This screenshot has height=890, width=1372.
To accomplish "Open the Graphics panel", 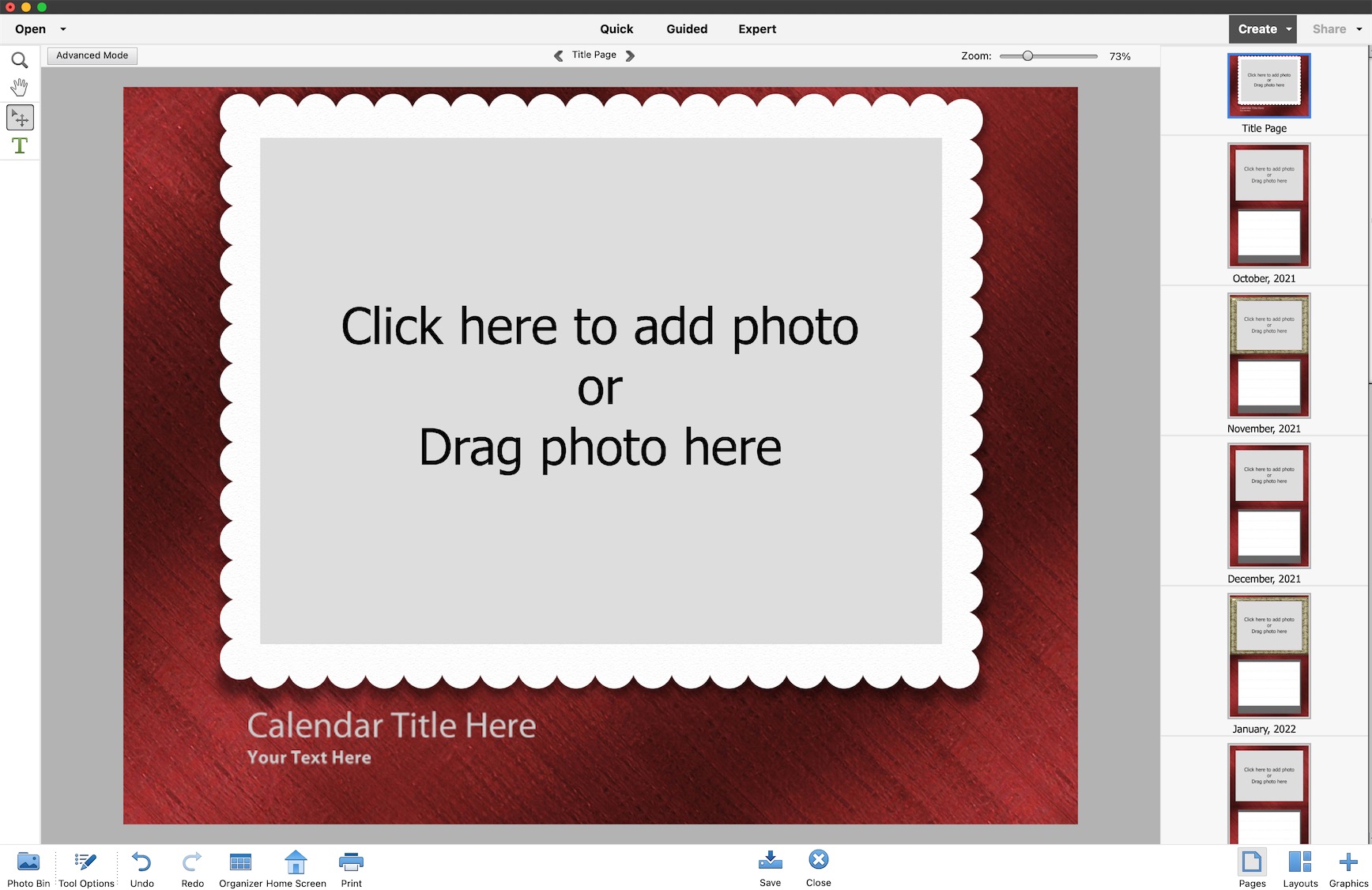I will 1348,869.
